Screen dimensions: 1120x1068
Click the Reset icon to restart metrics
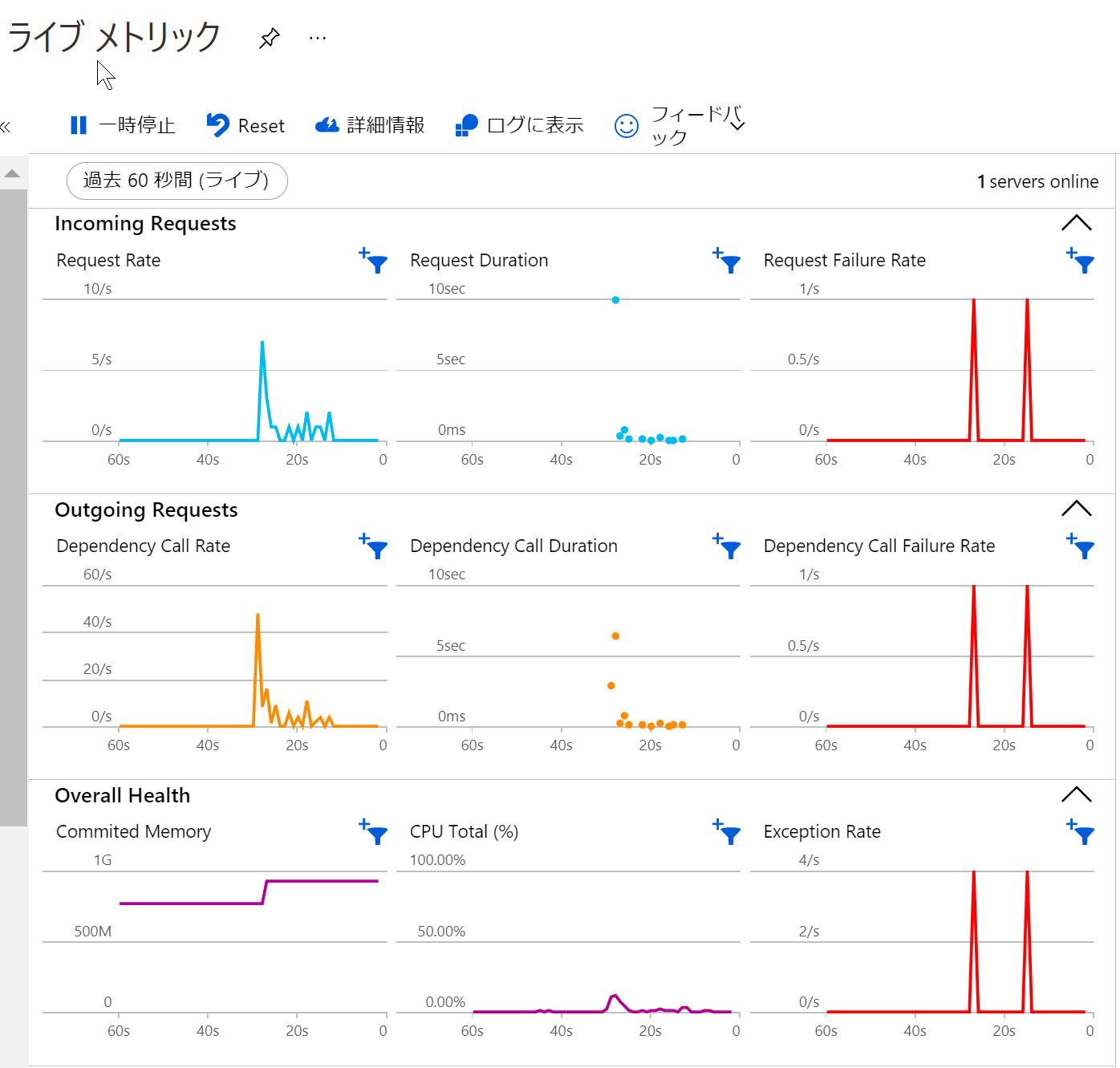point(217,124)
